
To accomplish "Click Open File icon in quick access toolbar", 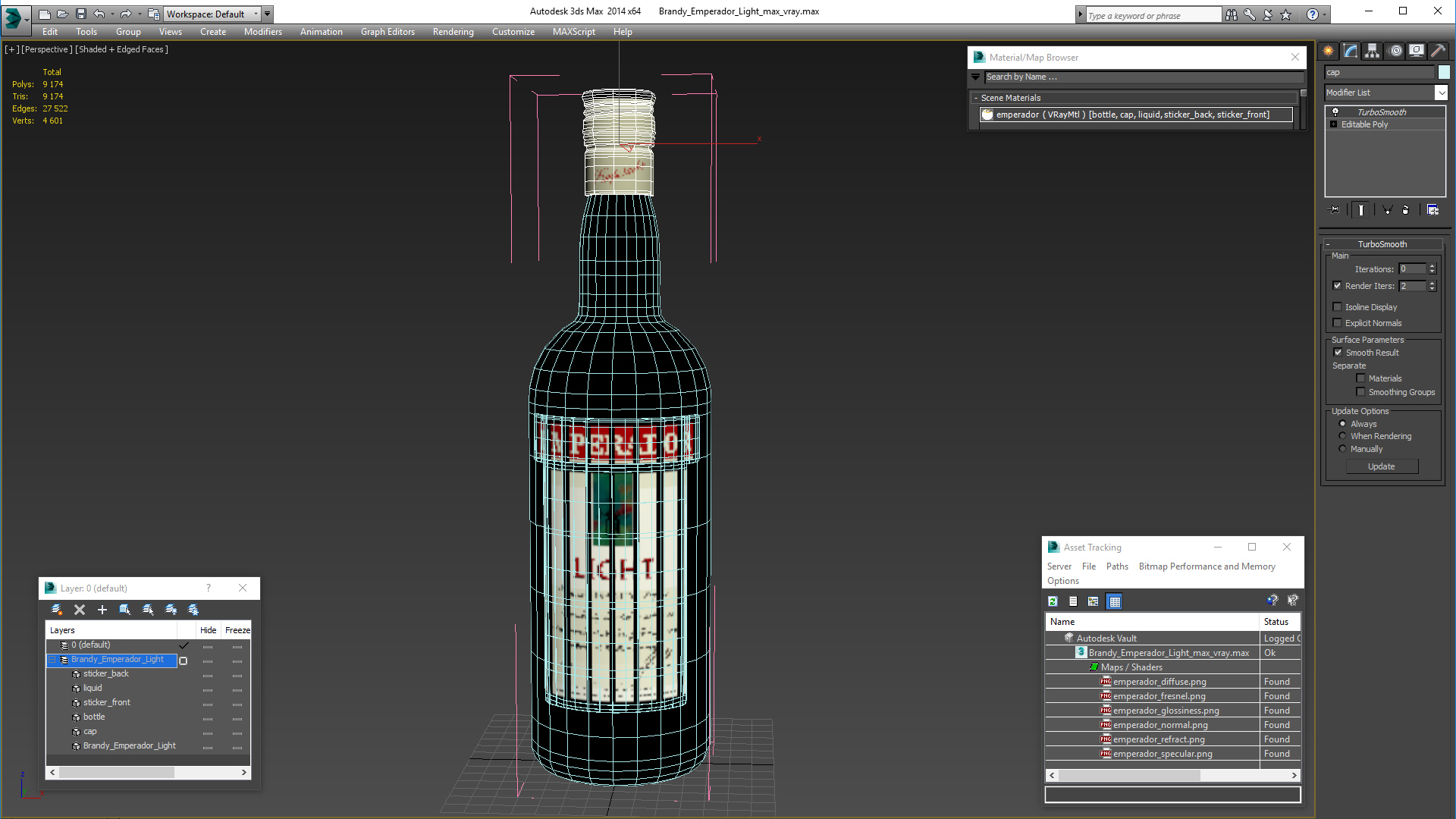I will point(62,14).
